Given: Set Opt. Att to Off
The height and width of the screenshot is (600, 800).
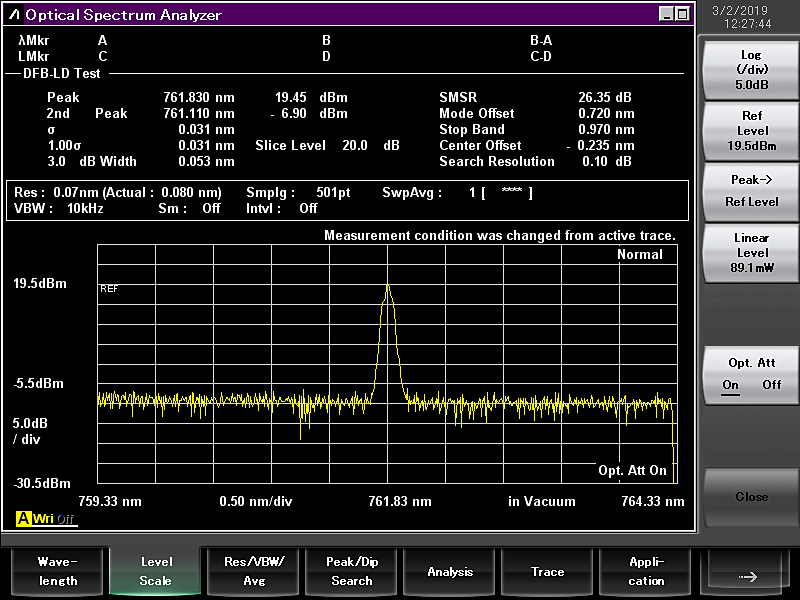Looking at the screenshot, I should pos(771,385).
